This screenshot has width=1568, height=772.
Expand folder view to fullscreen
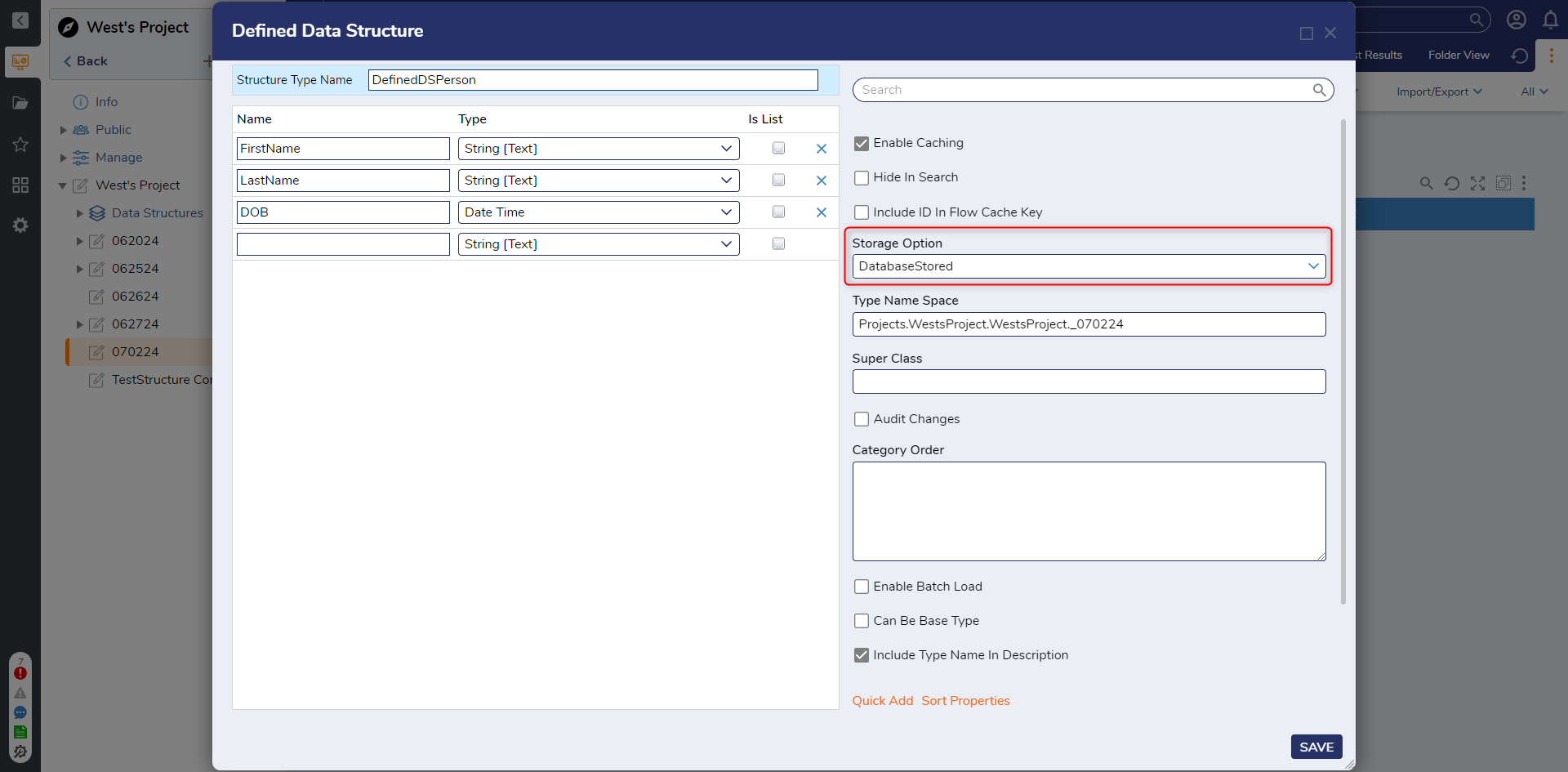point(1477,183)
